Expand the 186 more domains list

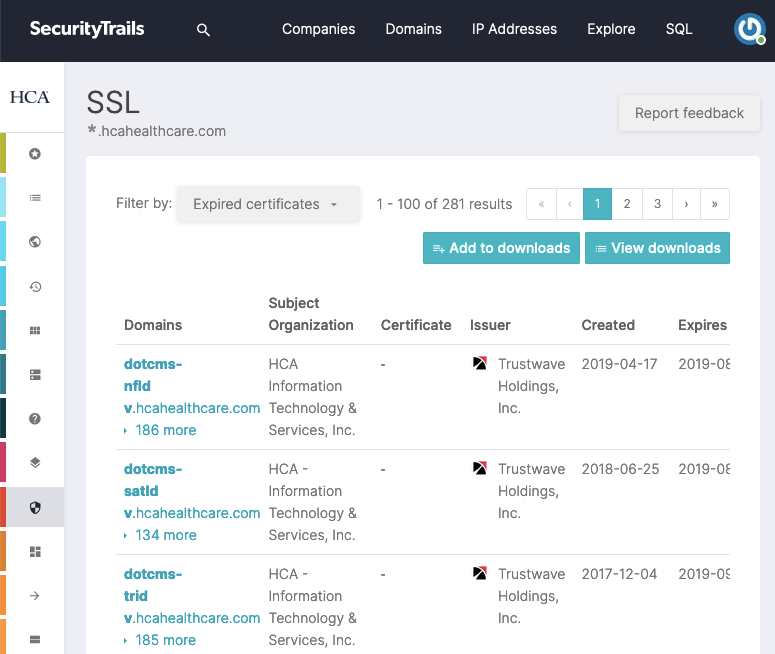160,430
